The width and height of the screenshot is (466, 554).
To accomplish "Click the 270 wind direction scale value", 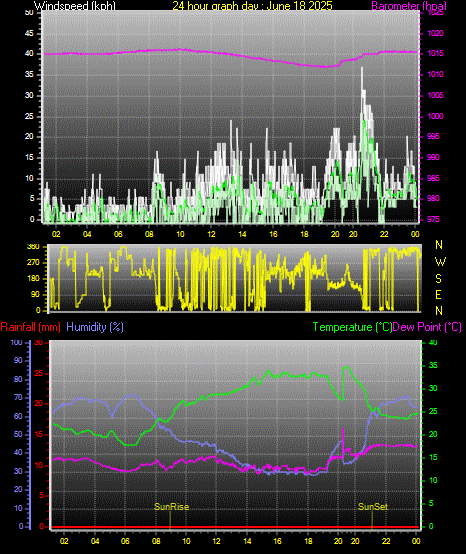I will pyautogui.click(x=33, y=263).
